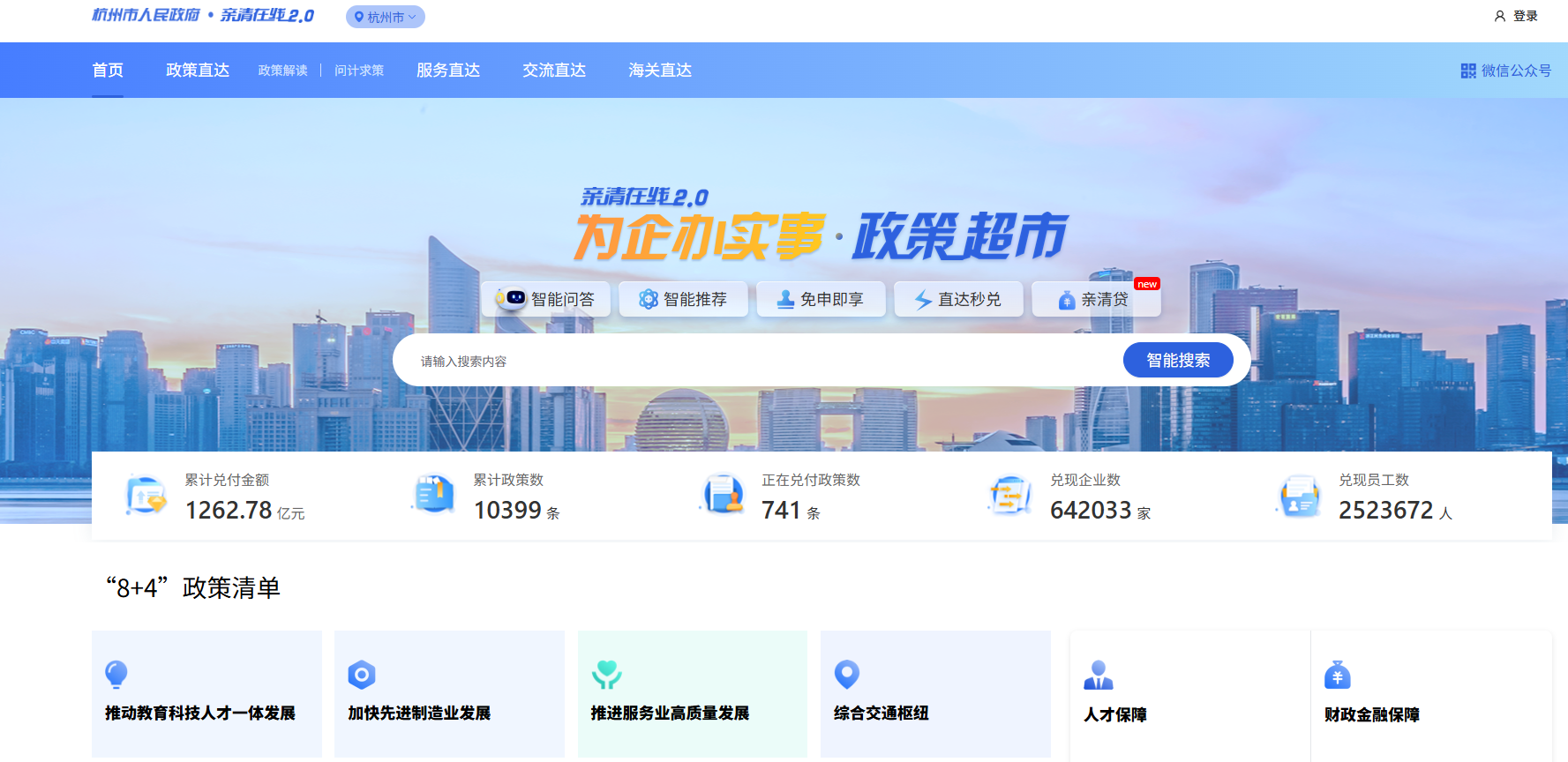Open the 智能问答 robot icon button
The height and width of the screenshot is (762, 1568).
(x=510, y=299)
